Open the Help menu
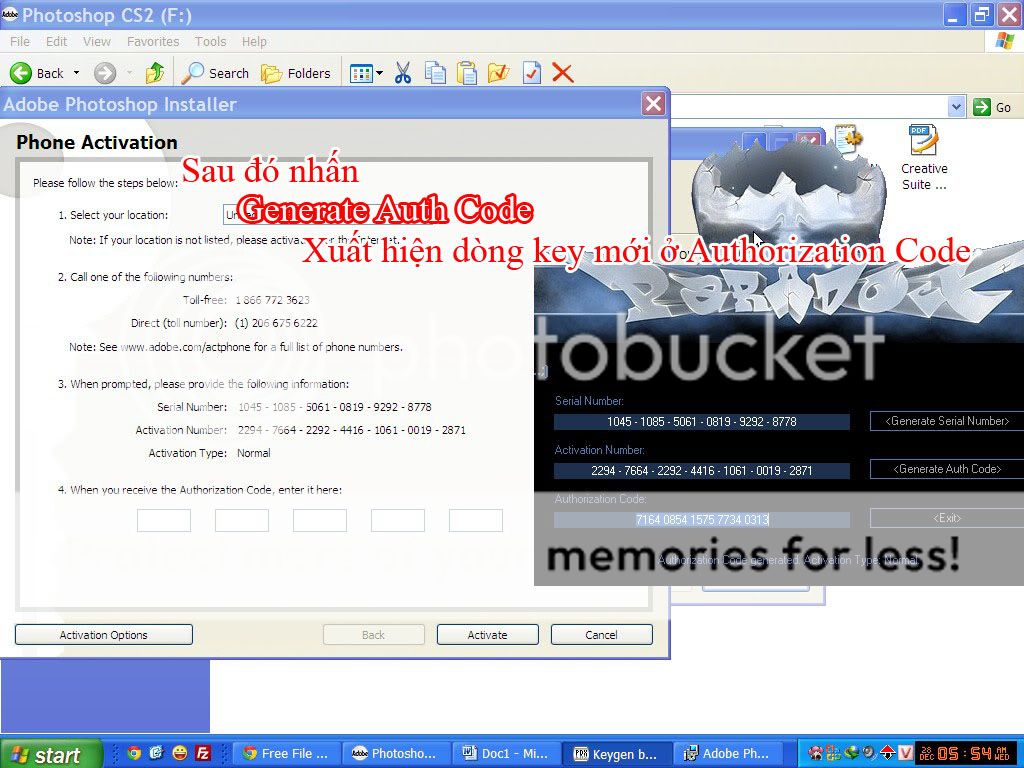 tap(254, 42)
